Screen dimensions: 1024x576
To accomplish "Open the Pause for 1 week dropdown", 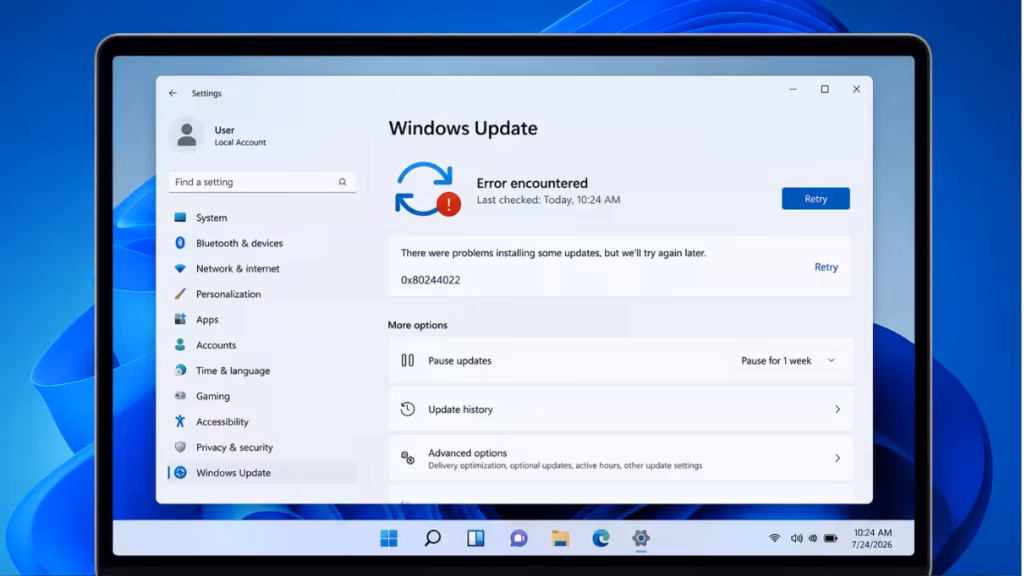I will coord(788,360).
